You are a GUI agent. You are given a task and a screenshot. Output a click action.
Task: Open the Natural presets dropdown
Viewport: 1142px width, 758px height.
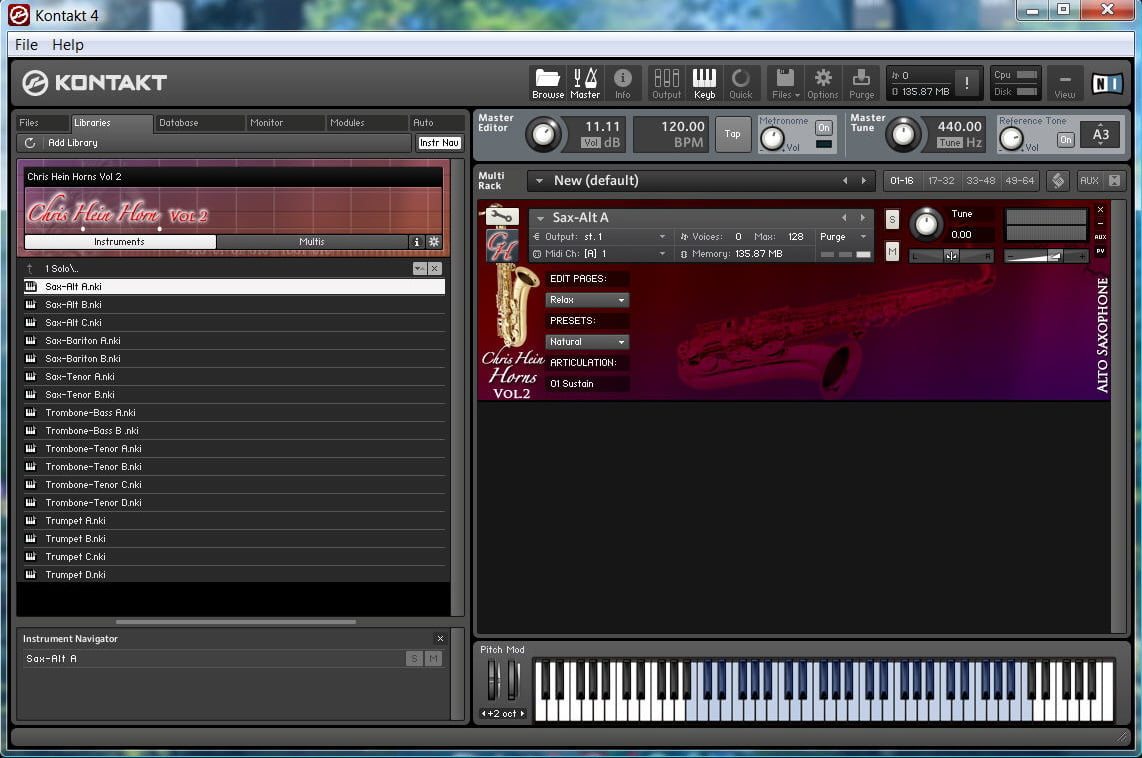587,342
